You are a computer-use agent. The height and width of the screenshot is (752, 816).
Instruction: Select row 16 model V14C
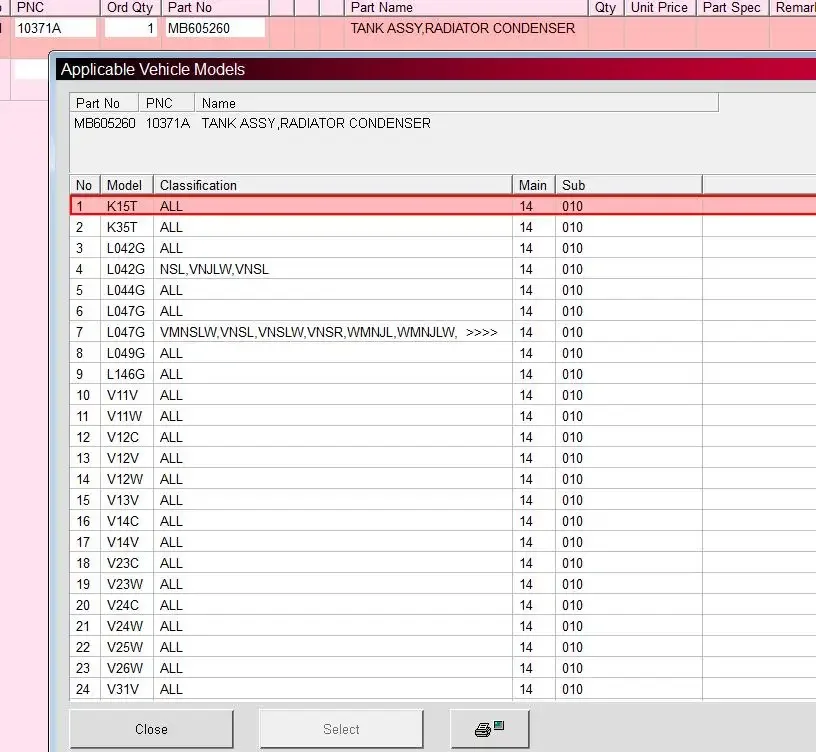[443, 521]
